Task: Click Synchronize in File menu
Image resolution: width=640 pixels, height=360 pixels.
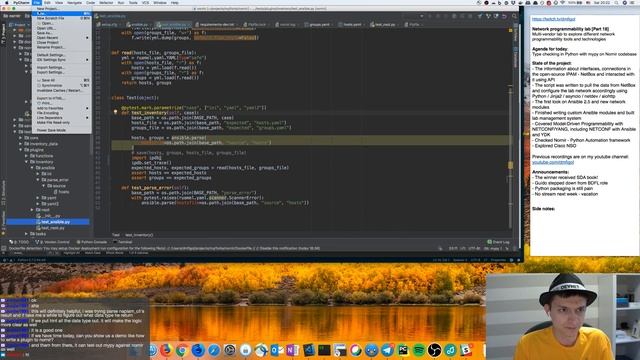Action: point(62,85)
